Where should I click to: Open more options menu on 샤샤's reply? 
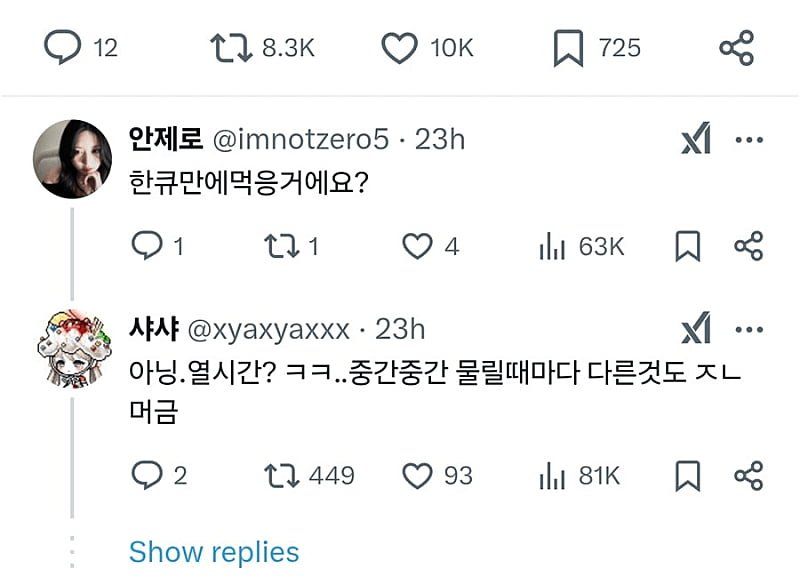(749, 329)
